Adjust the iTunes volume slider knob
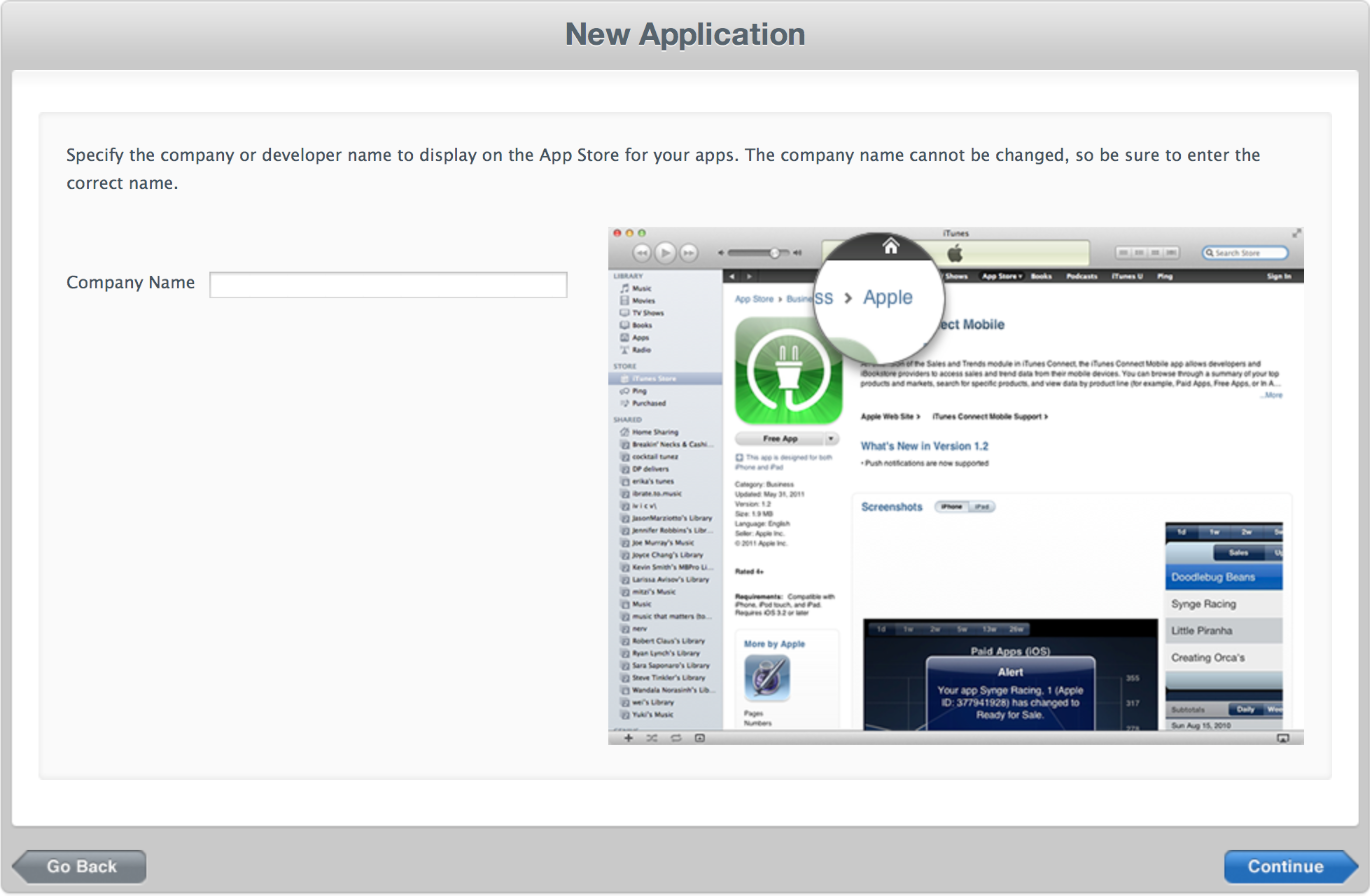The height and width of the screenshot is (896, 1370). pyautogui.click(x=773, y=253)
